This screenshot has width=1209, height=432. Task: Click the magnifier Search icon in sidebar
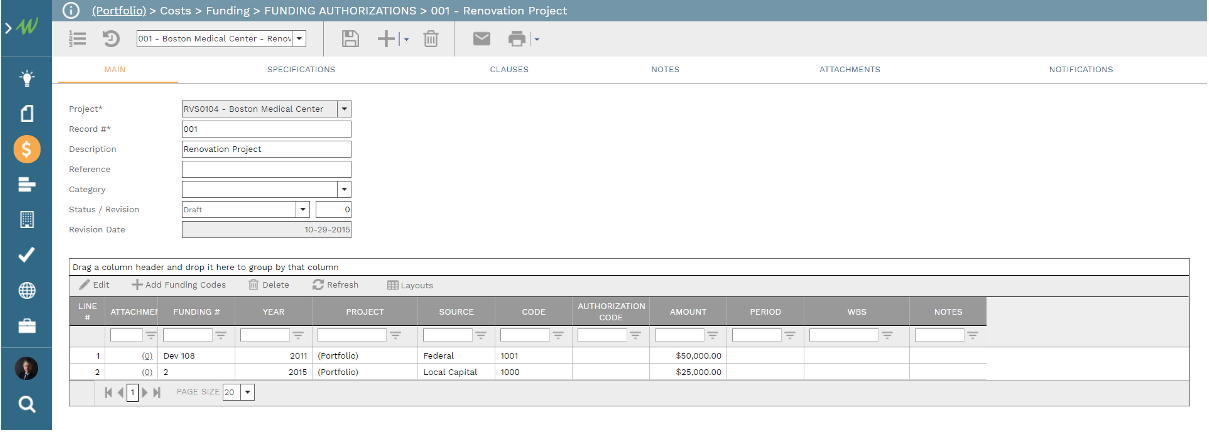[x=27, y=404]
